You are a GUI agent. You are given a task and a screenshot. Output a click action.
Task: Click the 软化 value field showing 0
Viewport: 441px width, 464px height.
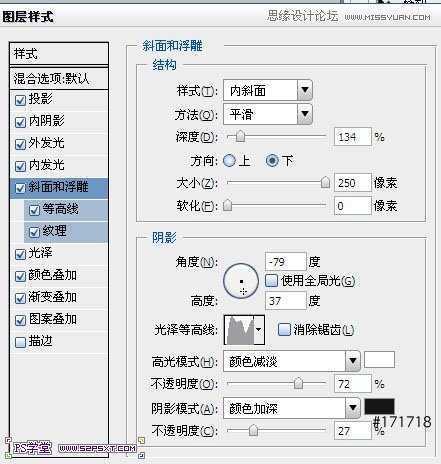(353, 206)
